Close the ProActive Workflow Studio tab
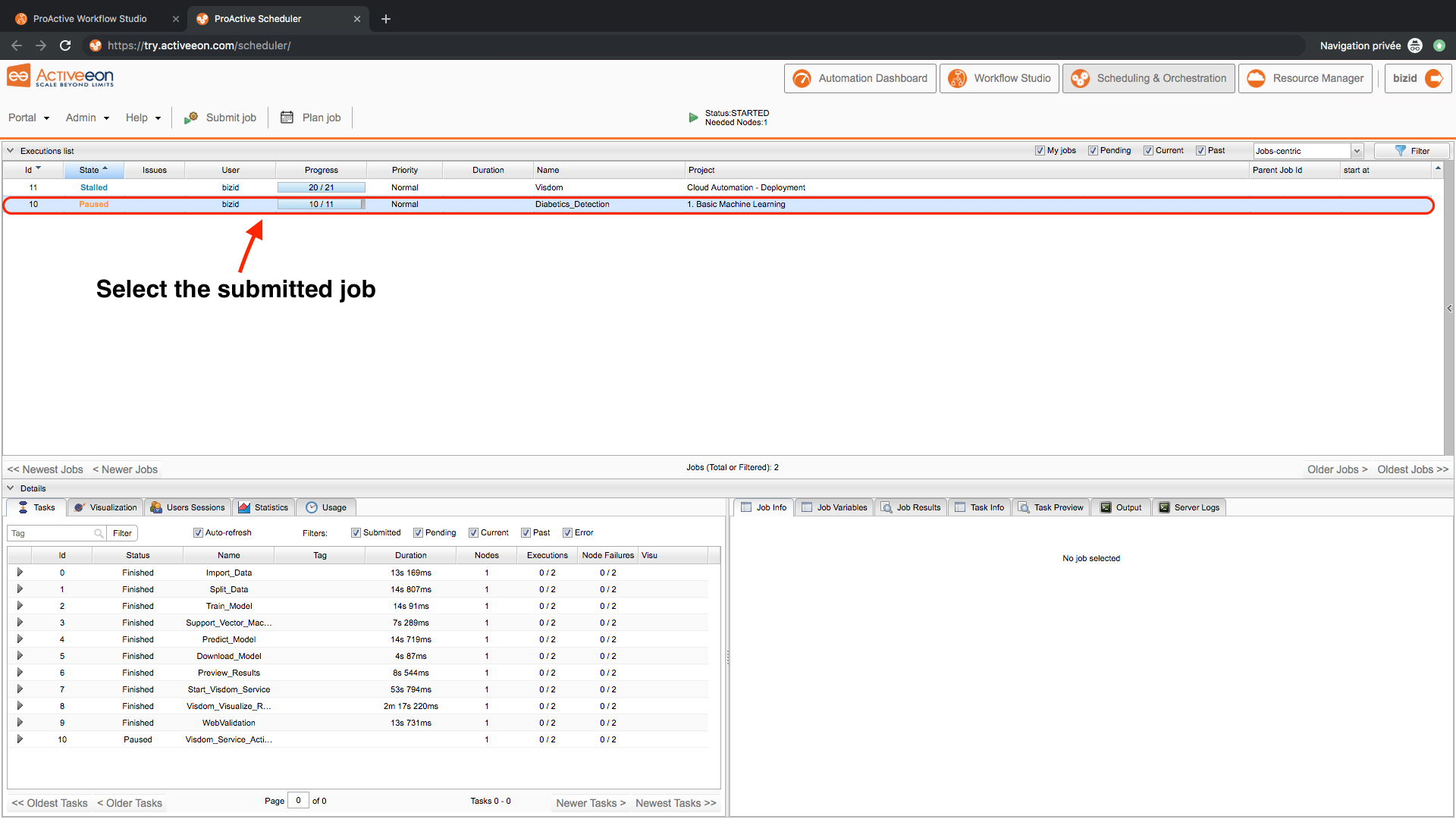Viewport: 1456px width, 819px height. pyautogui.click(x=176, y=19)
